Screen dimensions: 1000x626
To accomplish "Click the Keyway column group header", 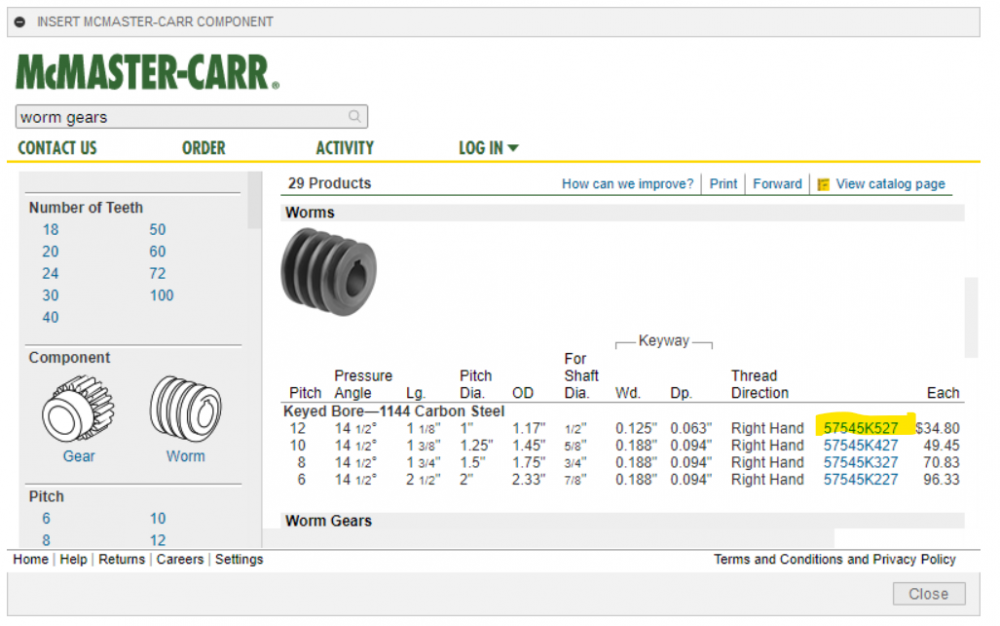I will coord(664,341).
